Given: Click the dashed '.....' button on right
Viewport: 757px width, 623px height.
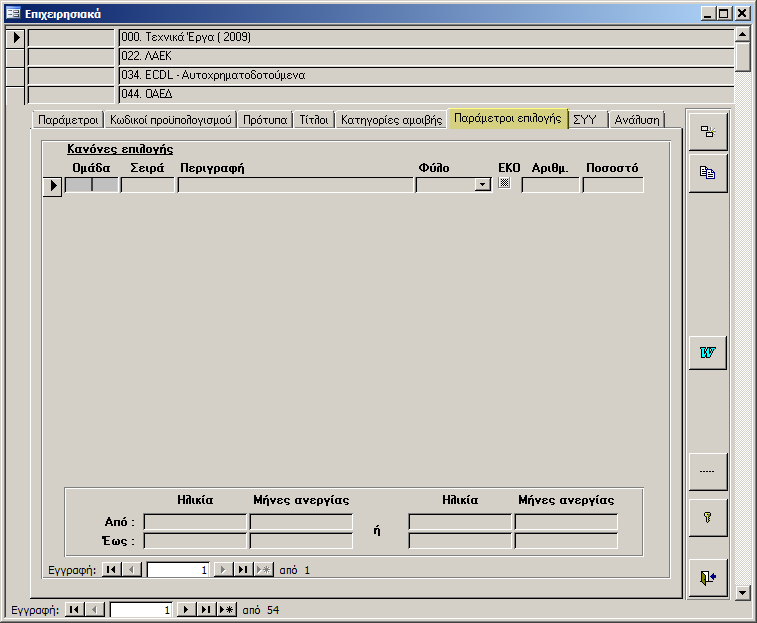Looking at the screenshot, I should click(707, 471).
